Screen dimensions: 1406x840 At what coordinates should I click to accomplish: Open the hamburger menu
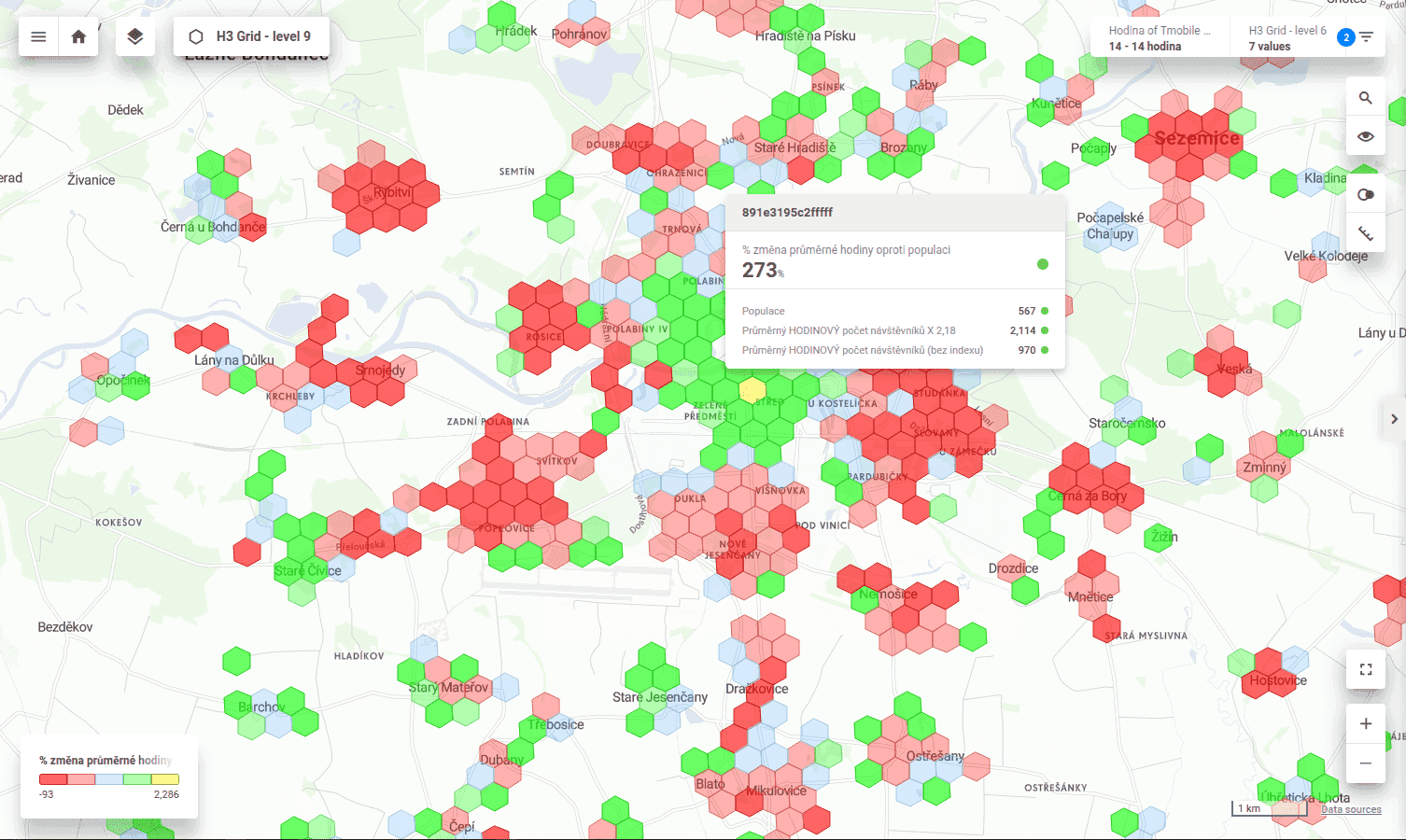(37, 36)
